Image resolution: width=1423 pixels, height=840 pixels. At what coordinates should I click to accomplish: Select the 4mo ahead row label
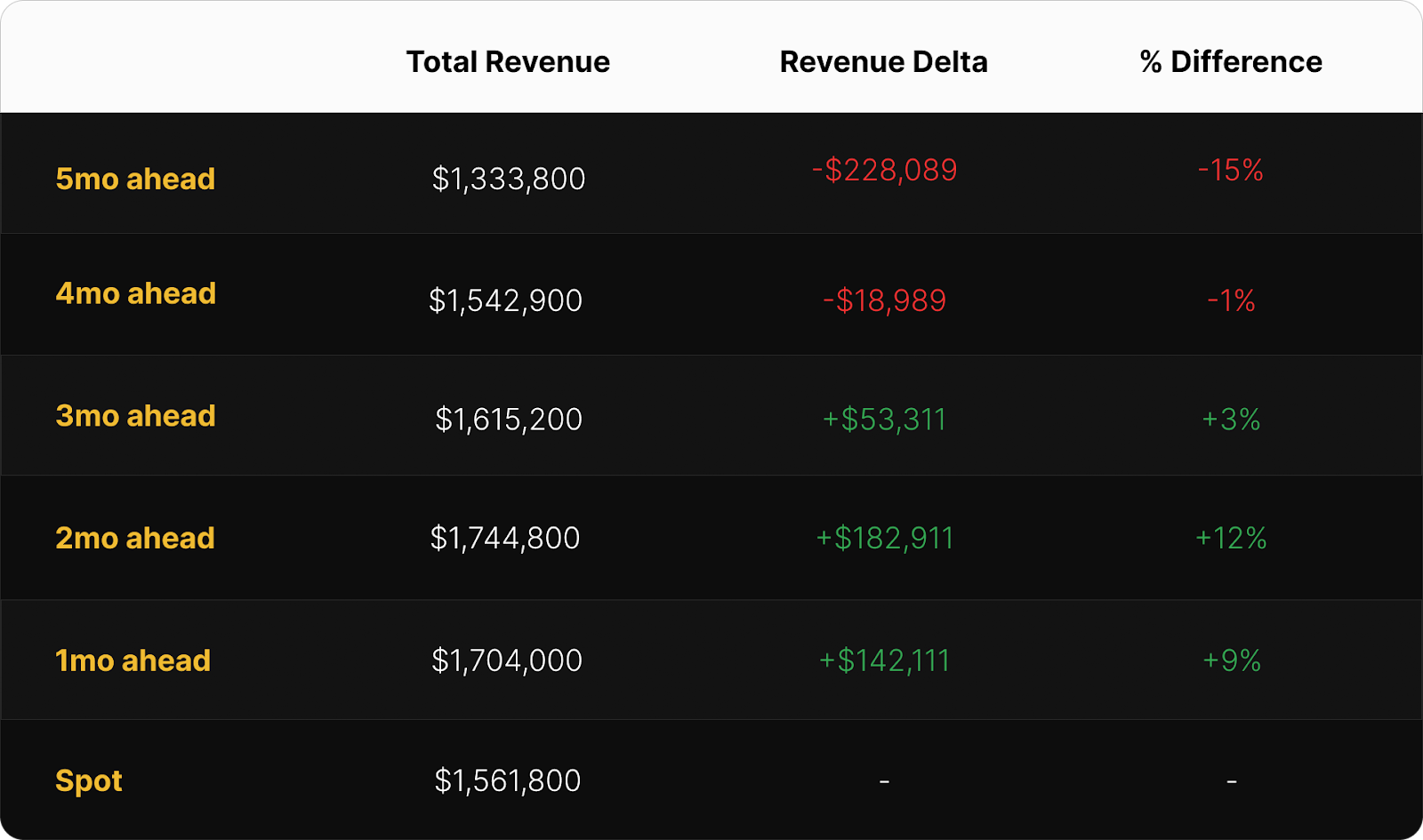coord(135,293)
